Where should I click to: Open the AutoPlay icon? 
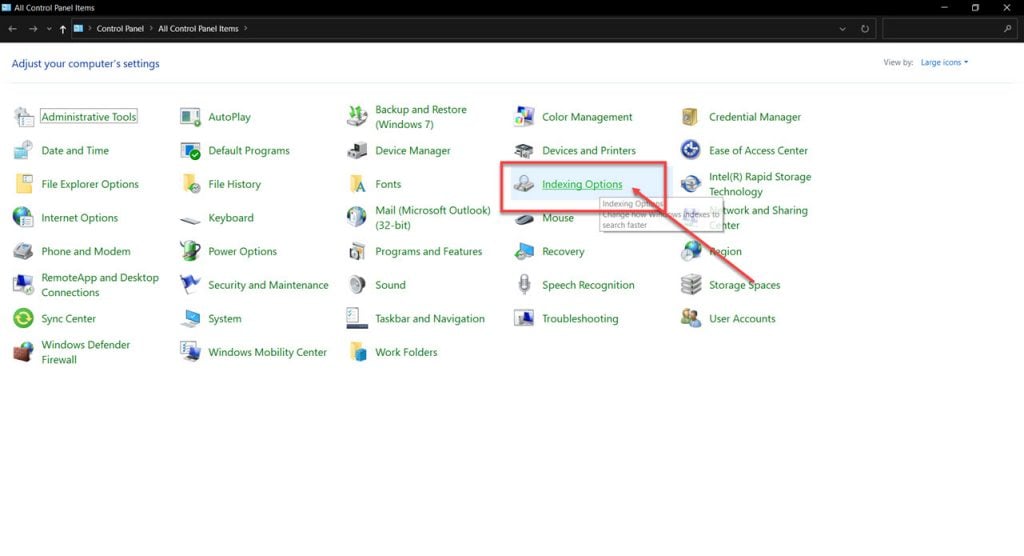(x=190, y=117)
